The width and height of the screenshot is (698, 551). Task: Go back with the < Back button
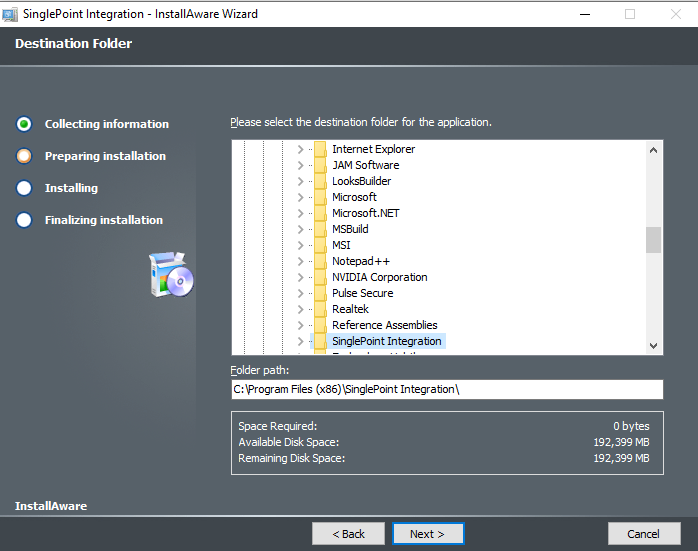(348, 534)
